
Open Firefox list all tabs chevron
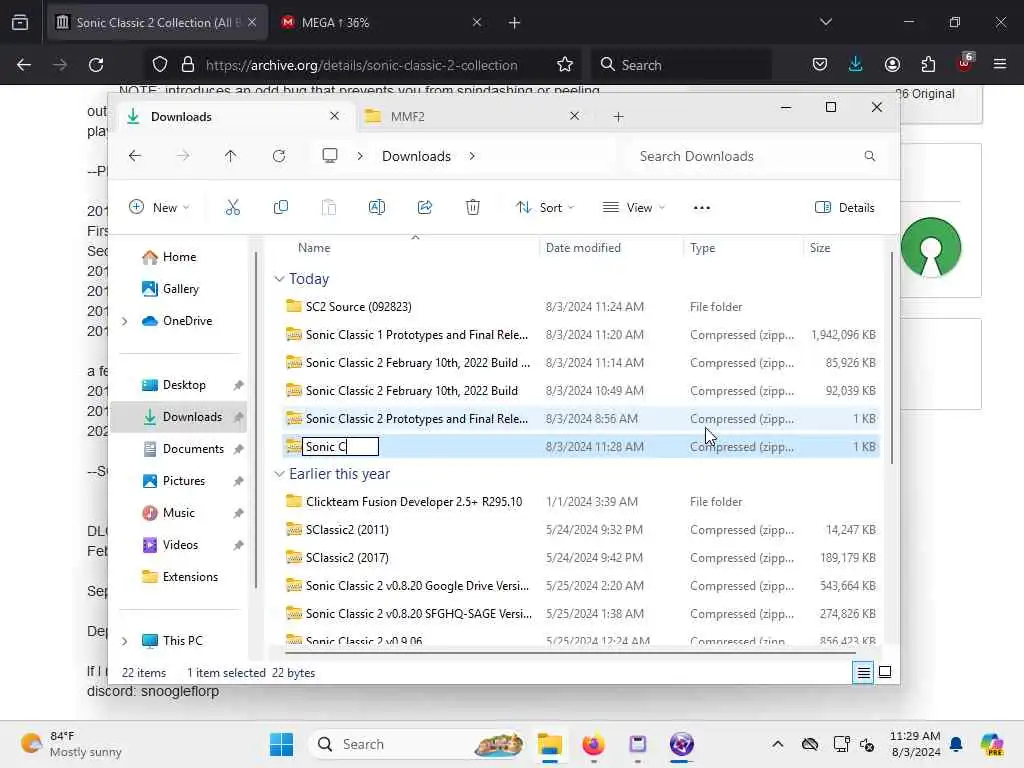click(825, 22)
